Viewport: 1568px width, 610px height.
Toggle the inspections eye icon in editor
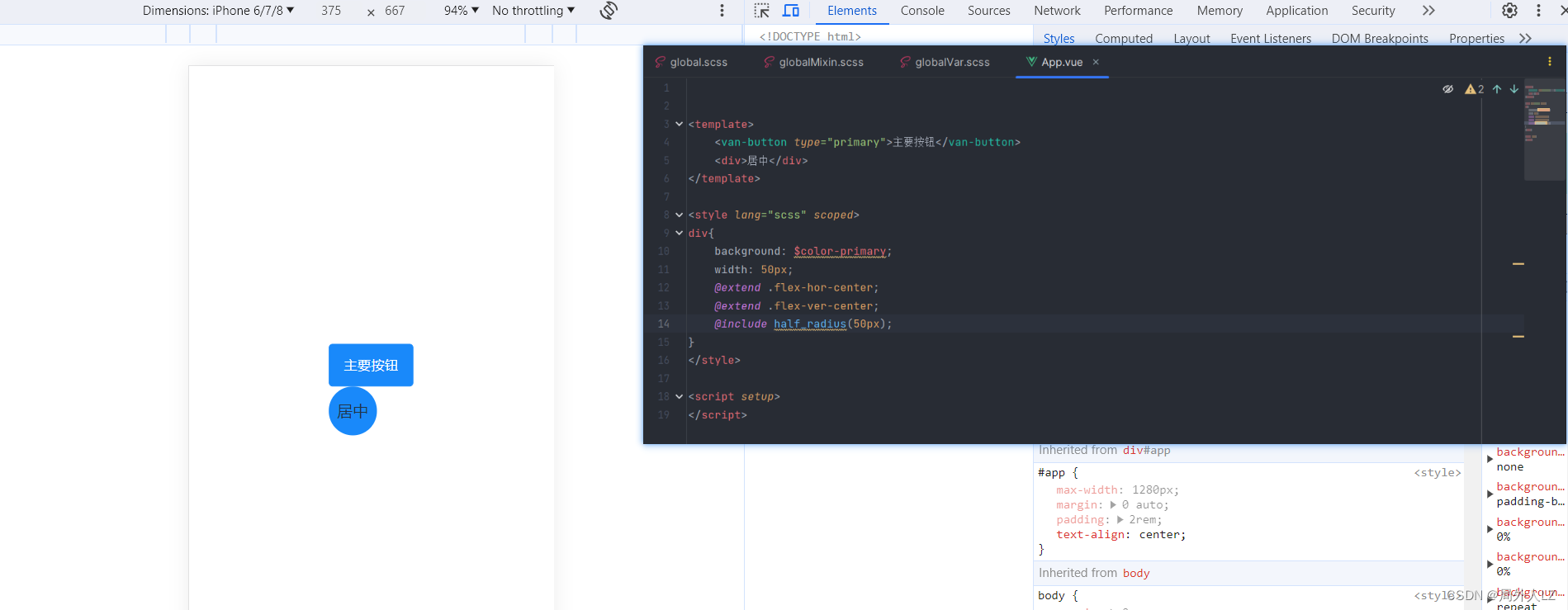click(1447, 89)
